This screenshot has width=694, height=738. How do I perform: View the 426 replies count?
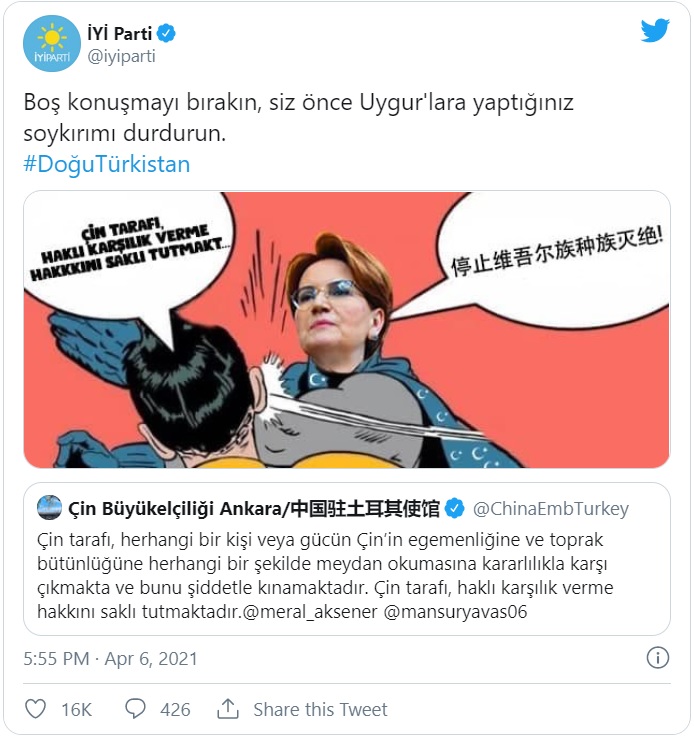point(175,709)
